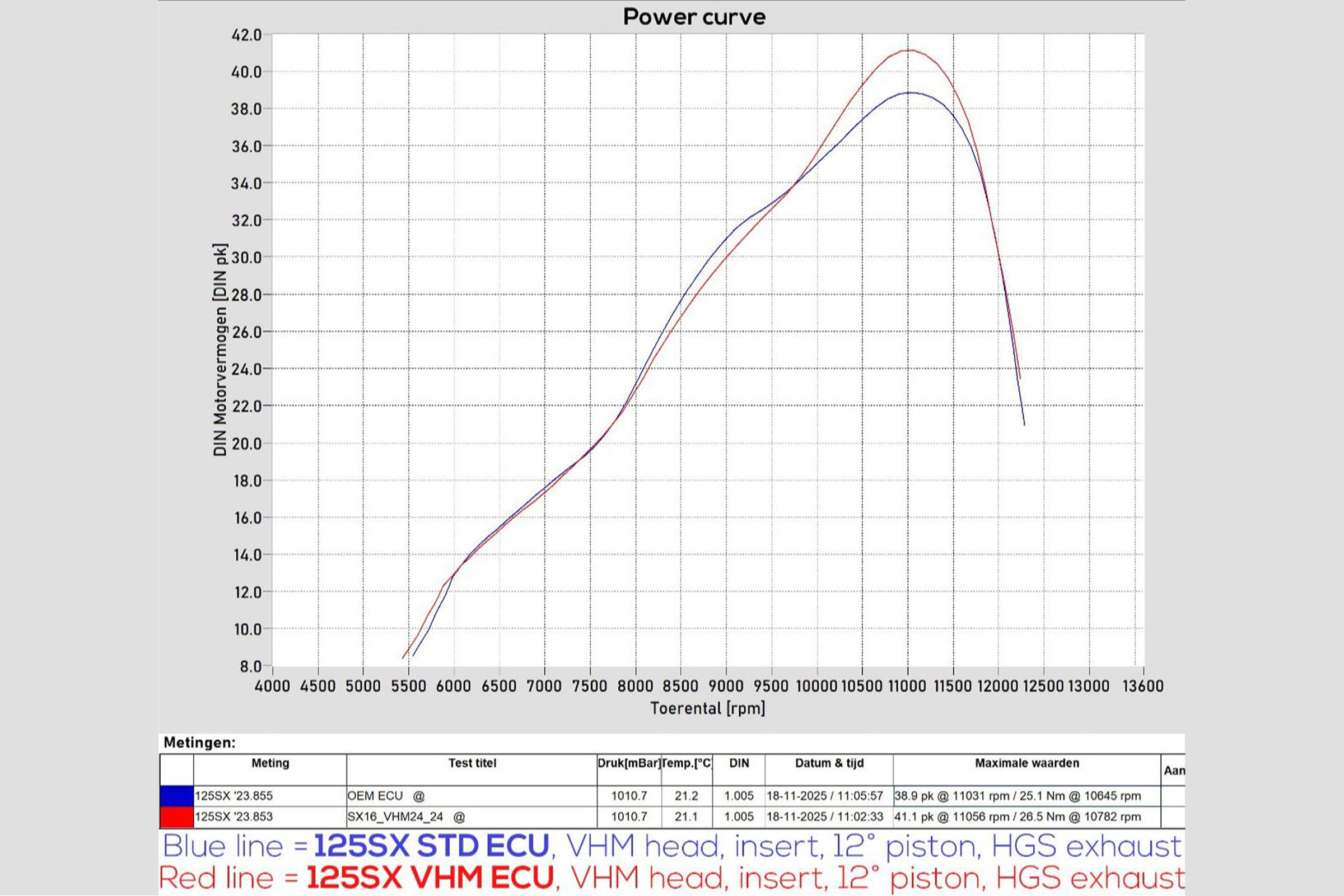Click the Maximale waarden column header

(x=1026, y=763)
